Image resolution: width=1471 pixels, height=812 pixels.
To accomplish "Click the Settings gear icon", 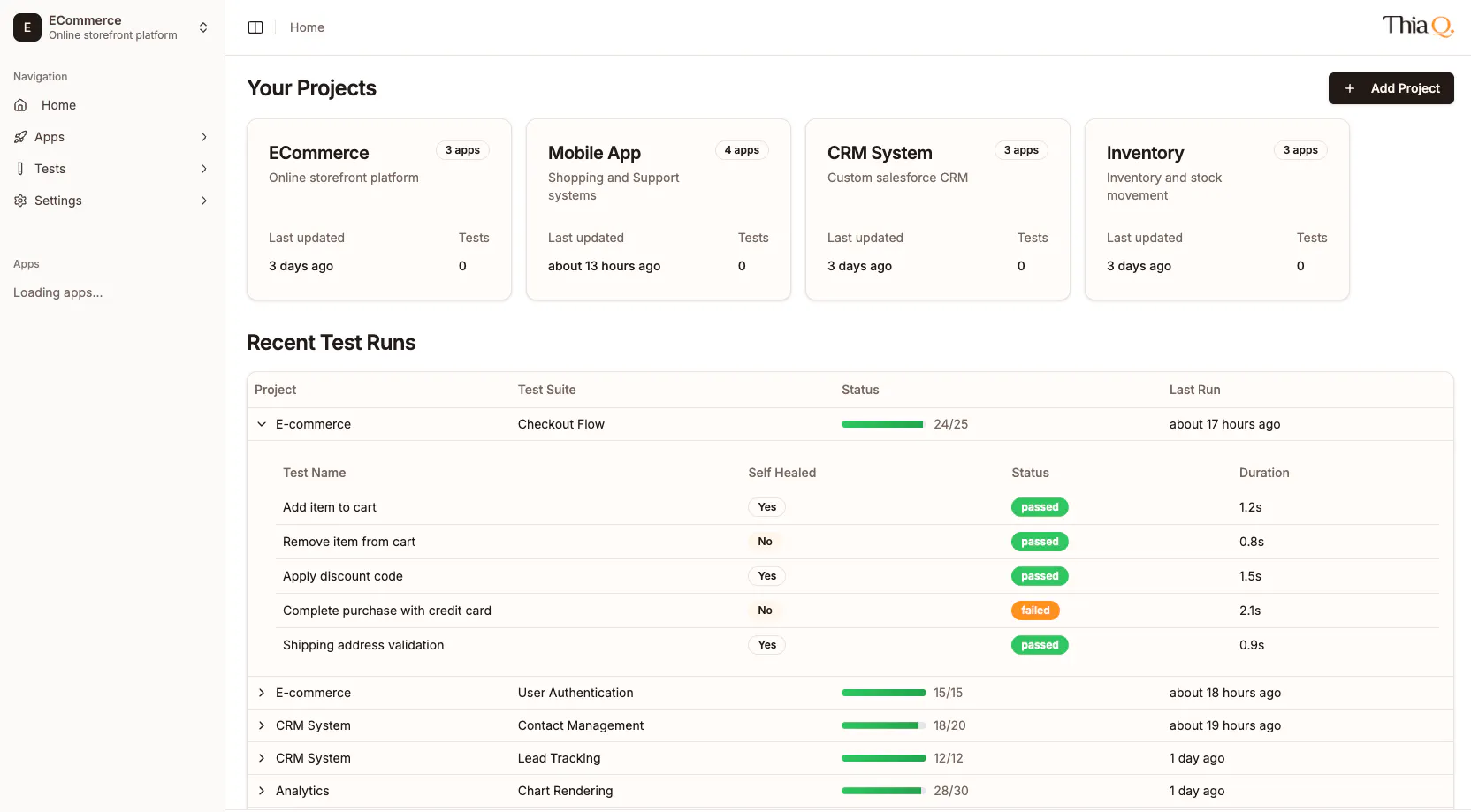I will [x=20, y=201].
